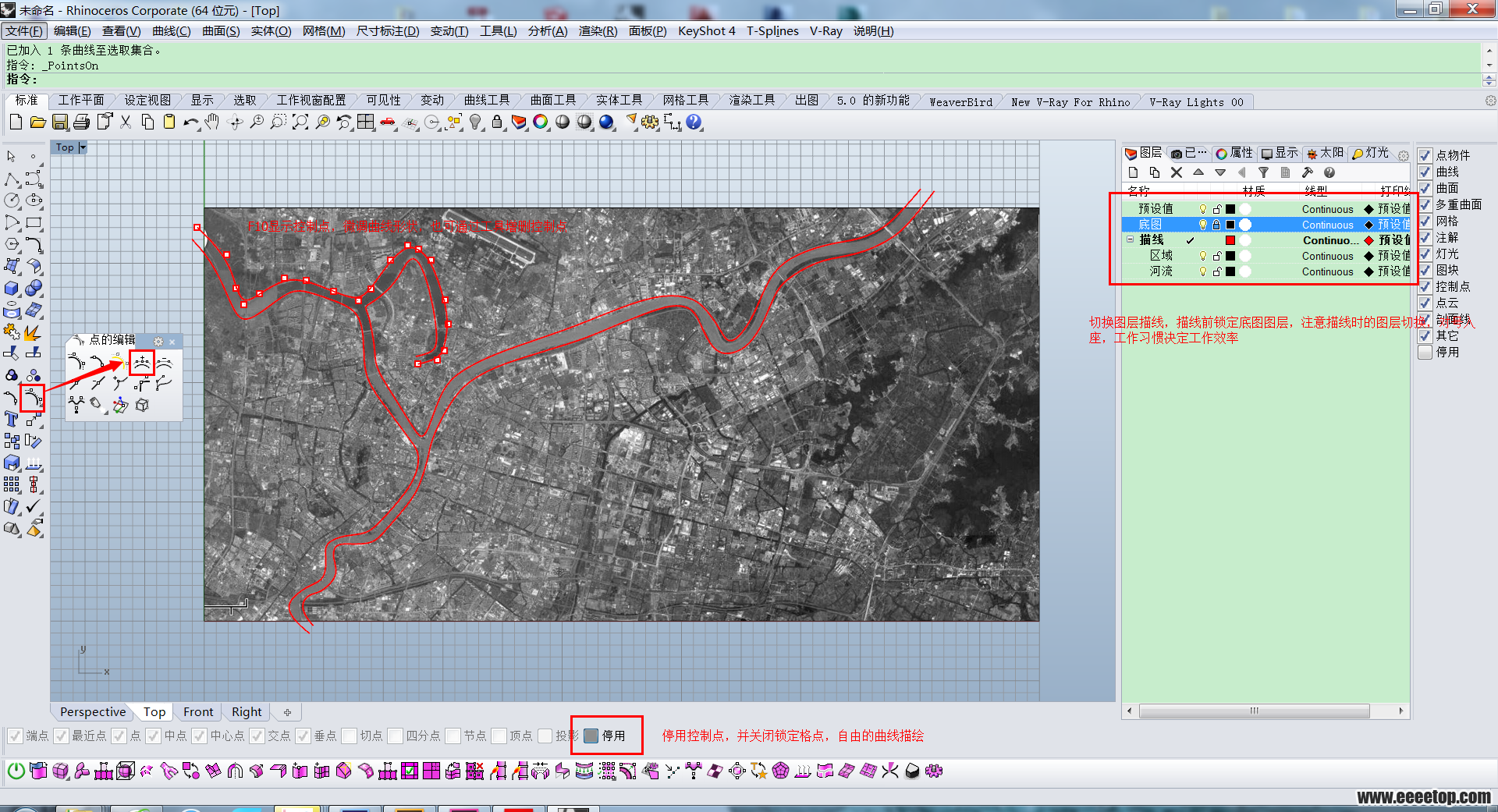Click the red color swatch of 描线 layer
The height and width of the screenshot is (812, 1498).
coord(1230,240)
